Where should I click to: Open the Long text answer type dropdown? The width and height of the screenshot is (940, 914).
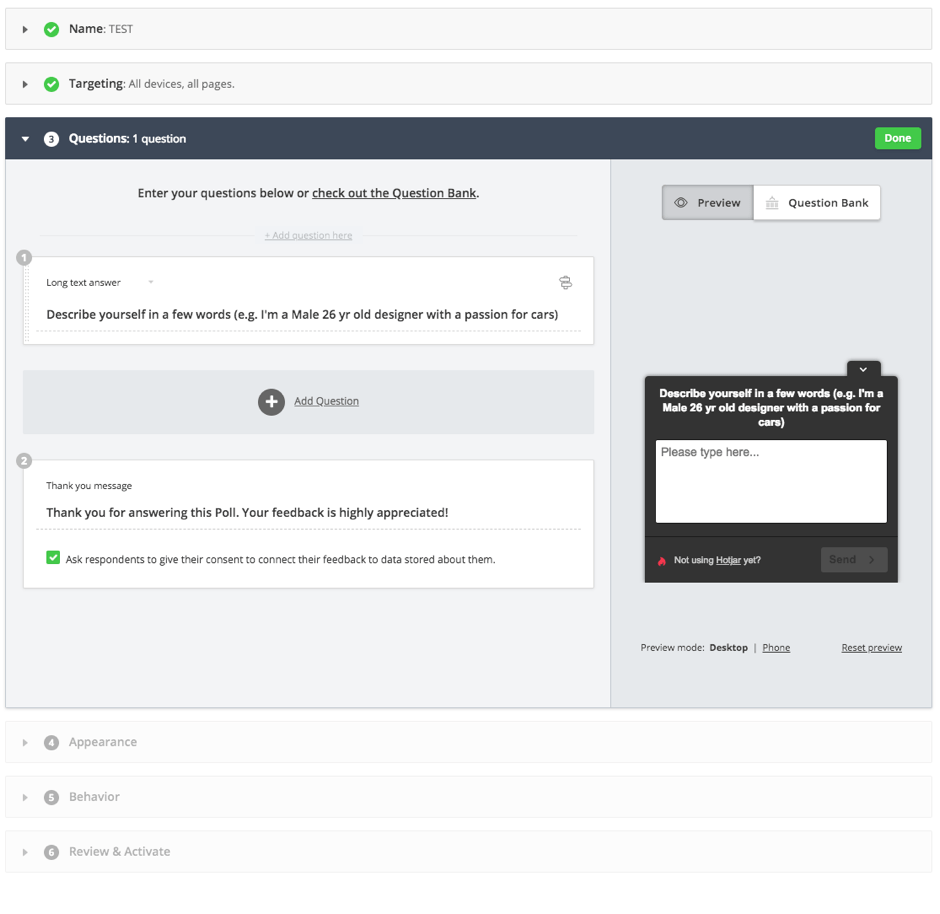[100, 282]
